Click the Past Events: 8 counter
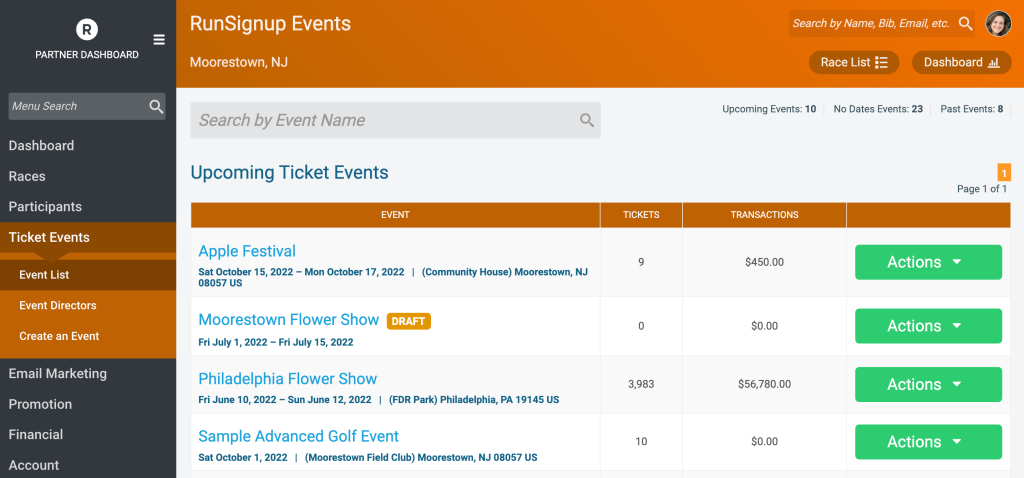 click(x=972, y=109)
